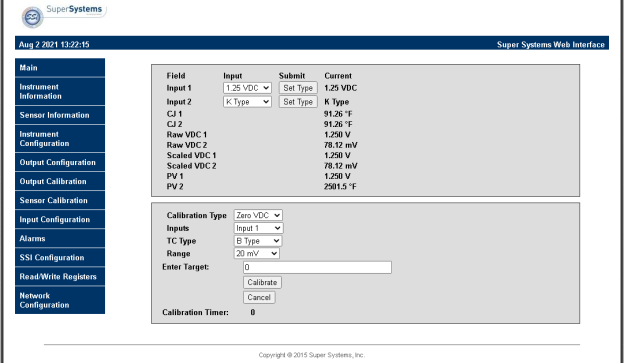Expand Input 2 type dropdown
Screen dimensions: 624x363
[x=247, y=102]
